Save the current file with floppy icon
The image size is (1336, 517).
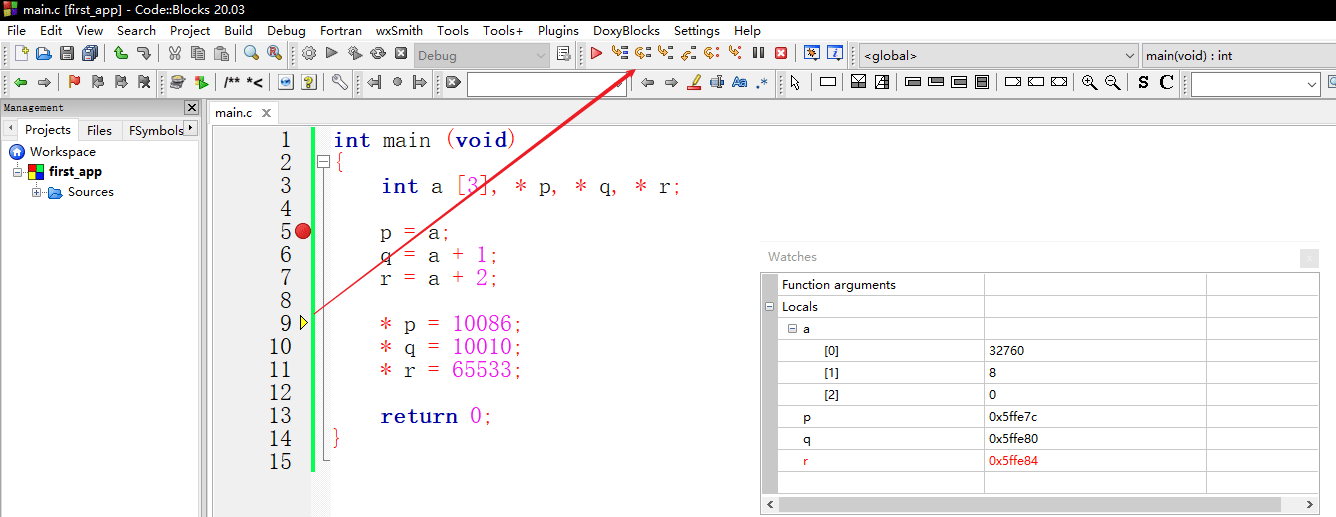pyautogui.click(x=67, y=53)
